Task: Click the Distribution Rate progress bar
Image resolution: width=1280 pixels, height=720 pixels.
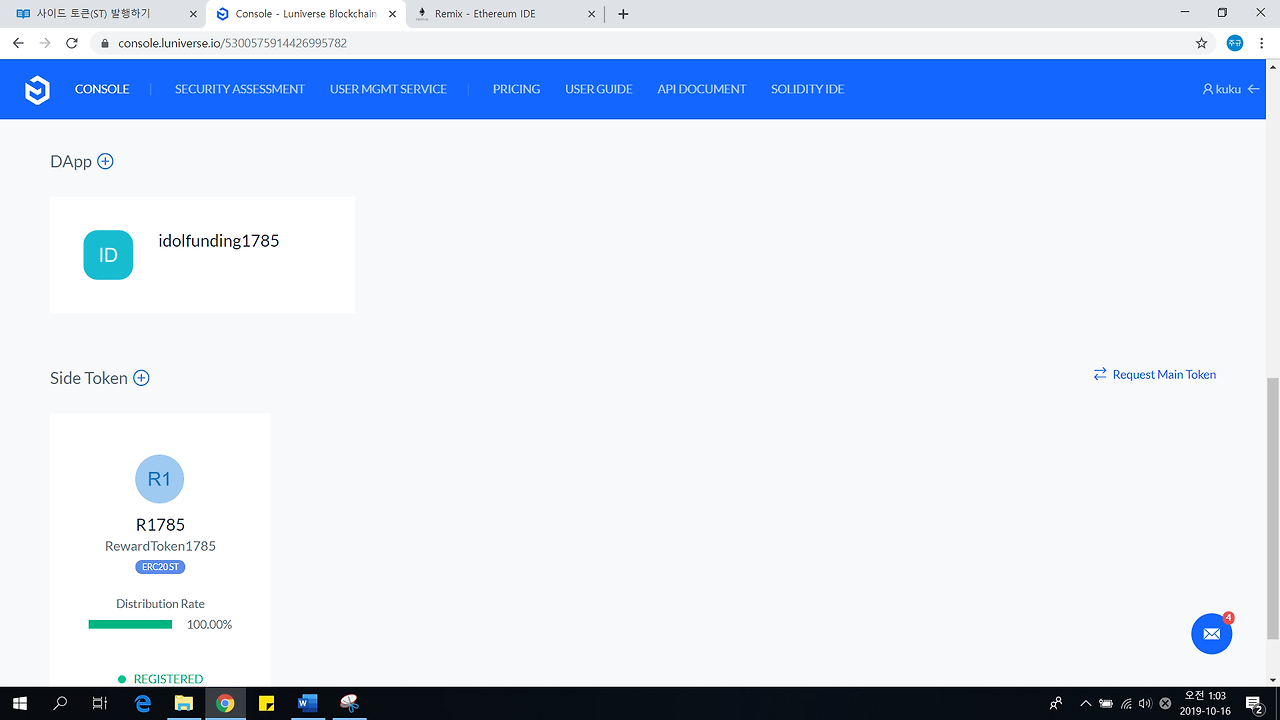Action: (130, 624)
